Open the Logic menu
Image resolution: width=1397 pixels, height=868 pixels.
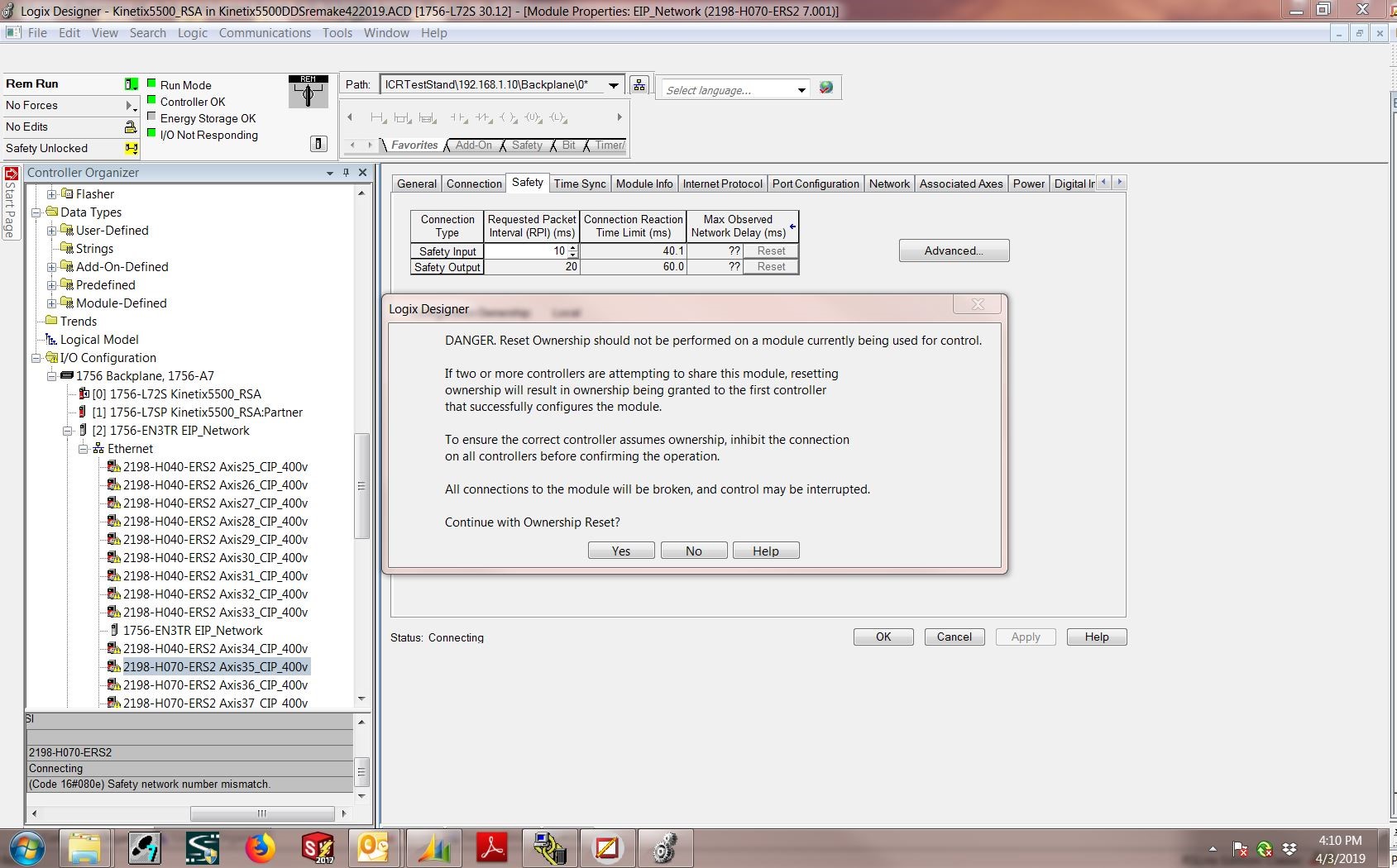193,33
